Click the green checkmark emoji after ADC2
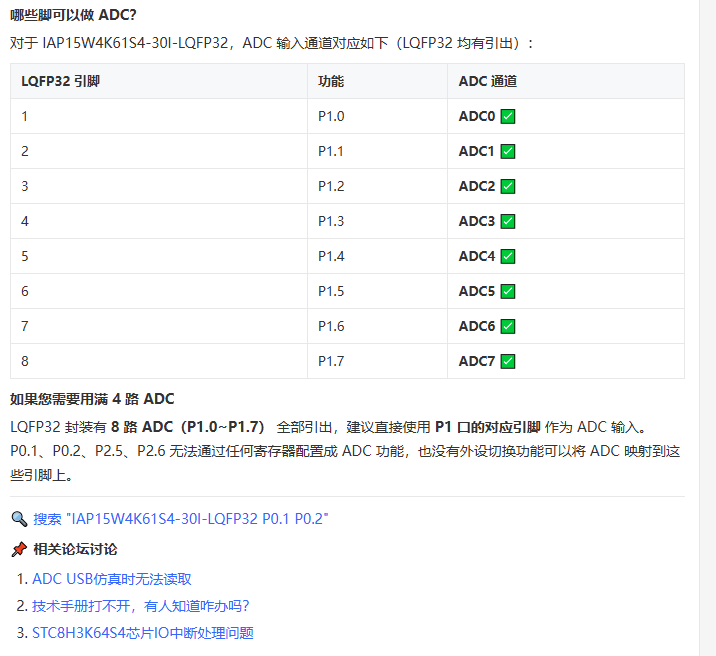This screenshot has width=716, height=656. click(x=508, y=186)
